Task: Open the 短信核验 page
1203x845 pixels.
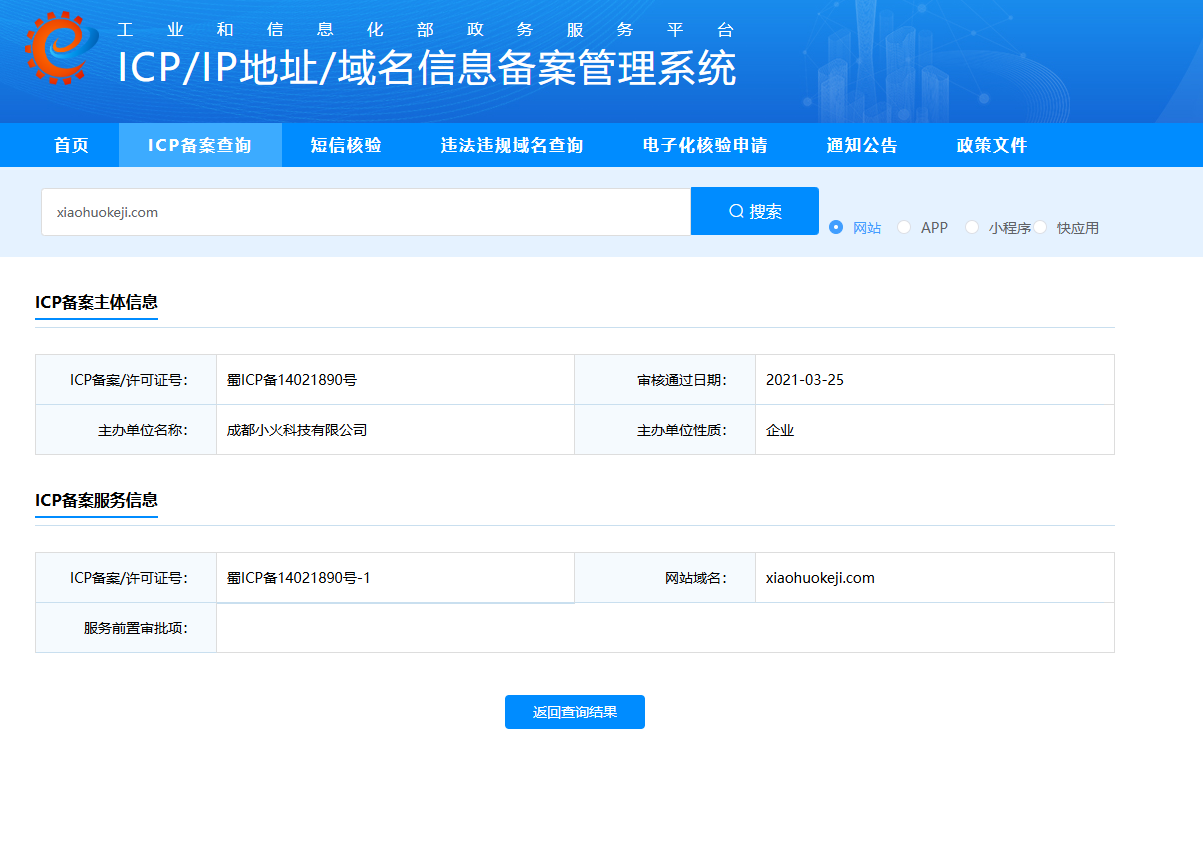Action: (x=347, y=144)
